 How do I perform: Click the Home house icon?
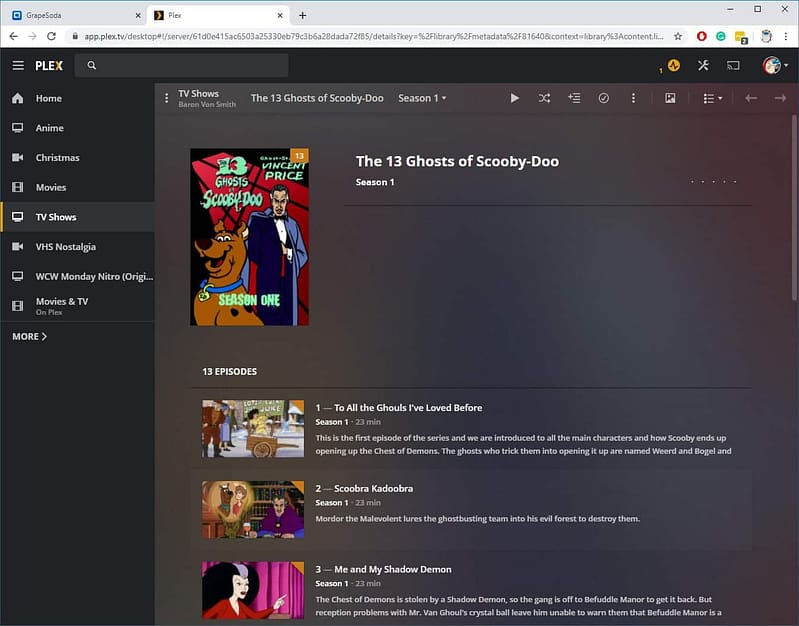18,98
